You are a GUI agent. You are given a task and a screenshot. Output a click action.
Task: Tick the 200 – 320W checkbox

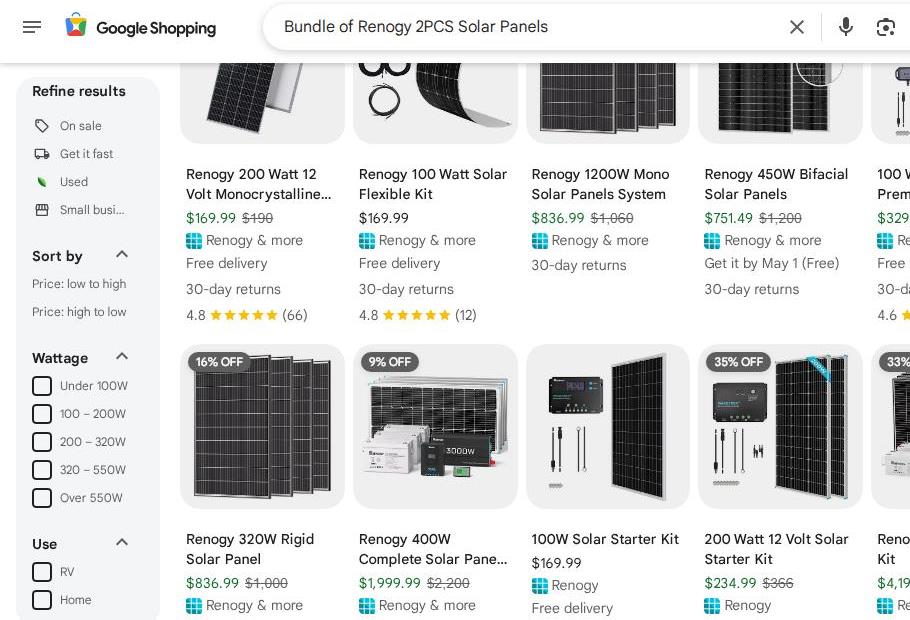click(42, 442)
